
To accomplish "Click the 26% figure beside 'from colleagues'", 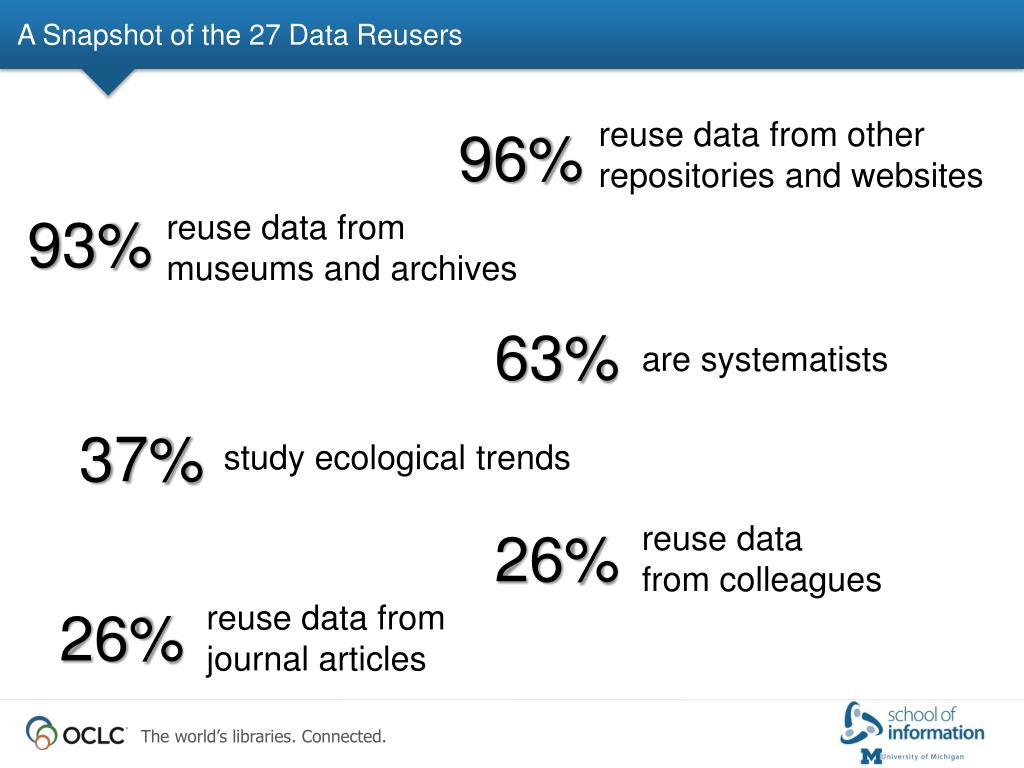I will 556,560.
